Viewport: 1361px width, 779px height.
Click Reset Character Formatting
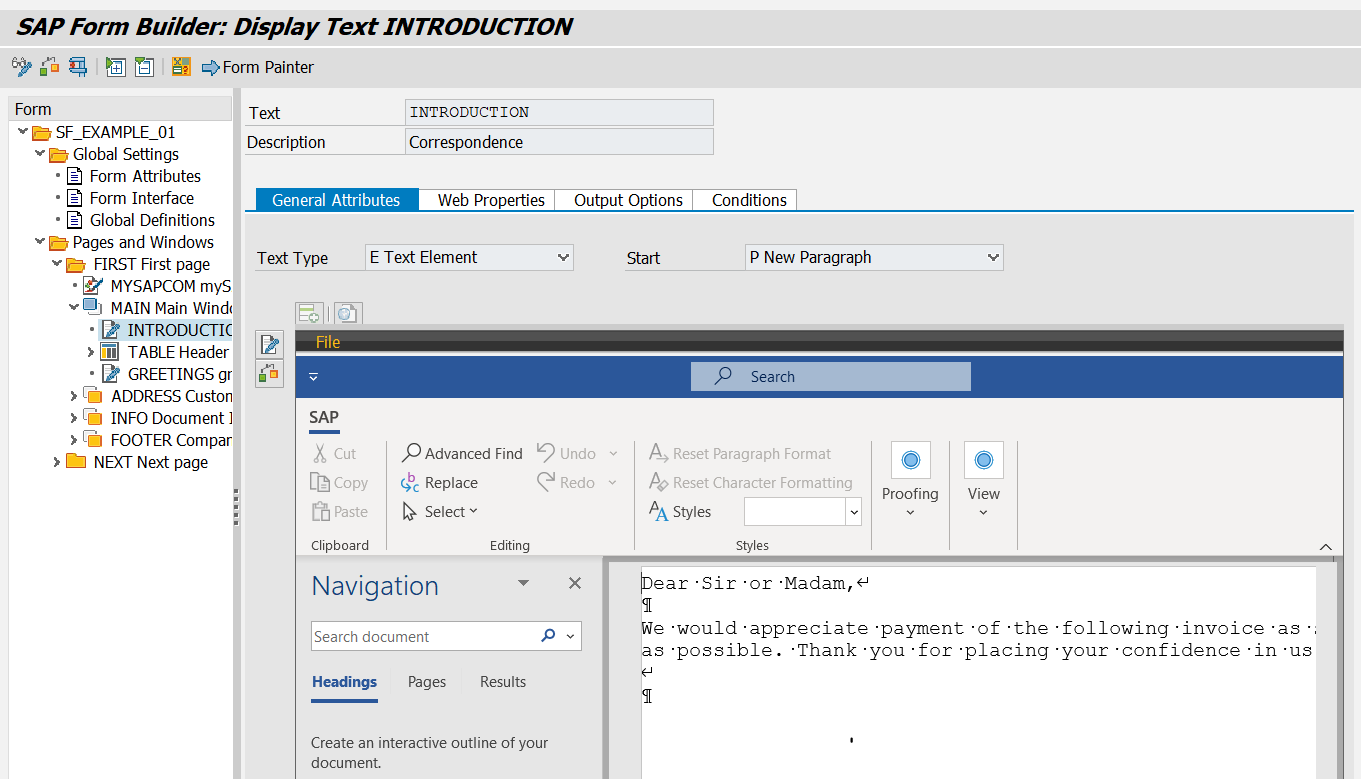(751, 482)
